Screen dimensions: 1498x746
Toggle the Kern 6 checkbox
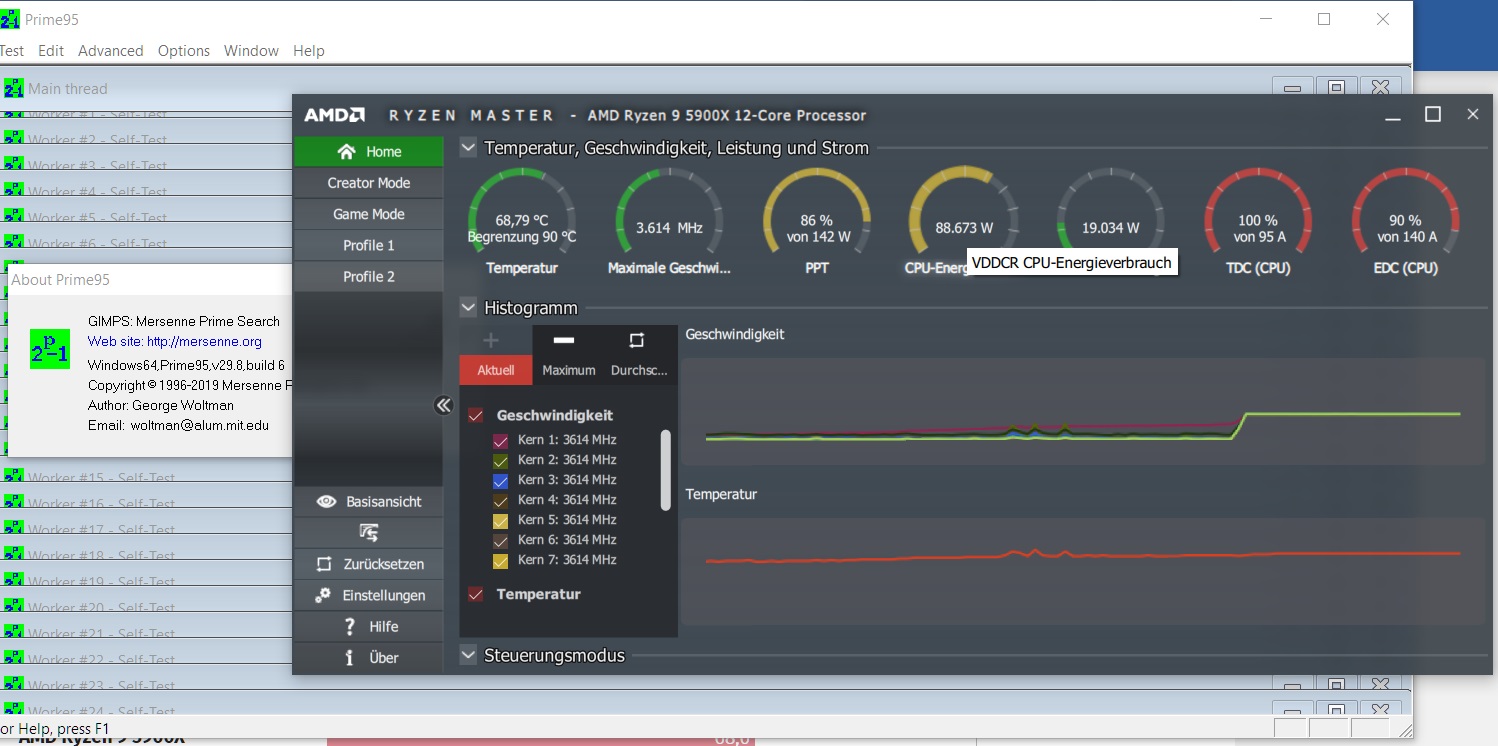coord(501,541)
